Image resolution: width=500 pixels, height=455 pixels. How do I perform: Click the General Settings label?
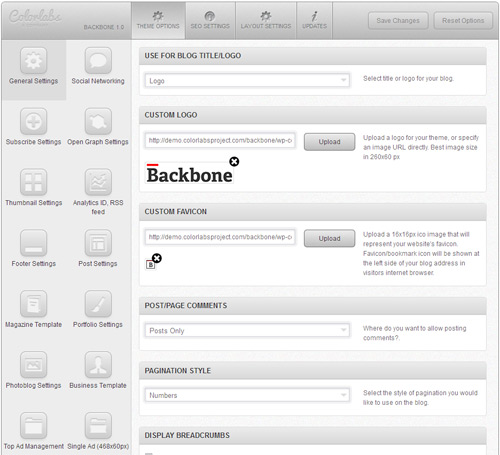click(33, 81)
